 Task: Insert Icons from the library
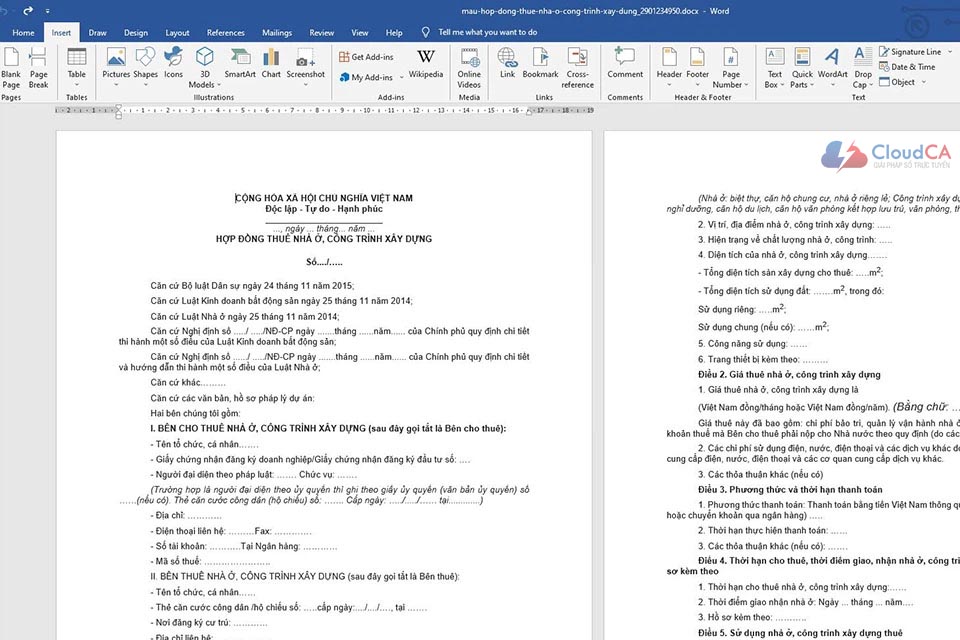click(x=173, y=63)
